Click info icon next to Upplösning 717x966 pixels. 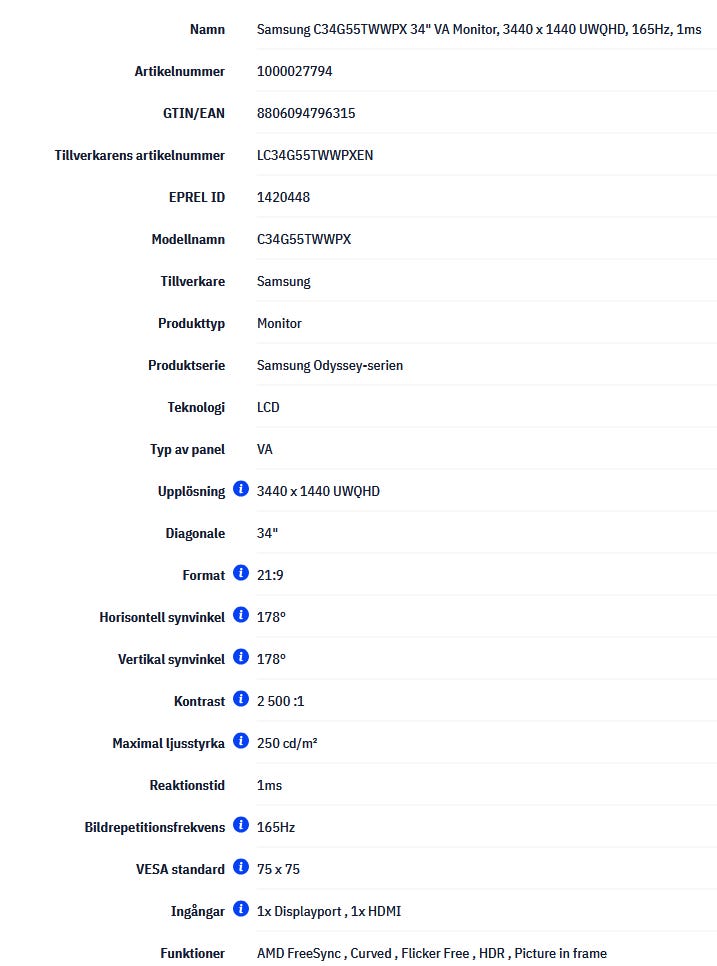pyautogui.click(x=241, y=489)
